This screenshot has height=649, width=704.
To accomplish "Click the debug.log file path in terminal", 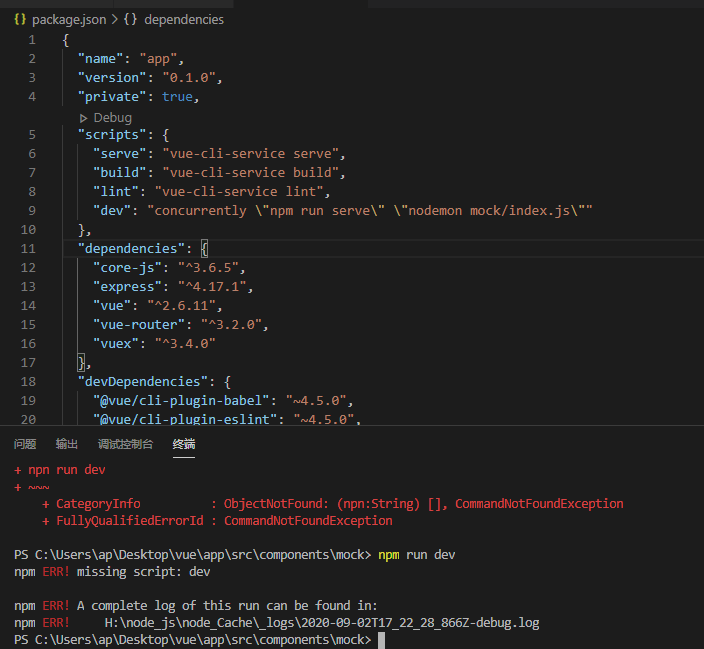I will coord(322,623).
